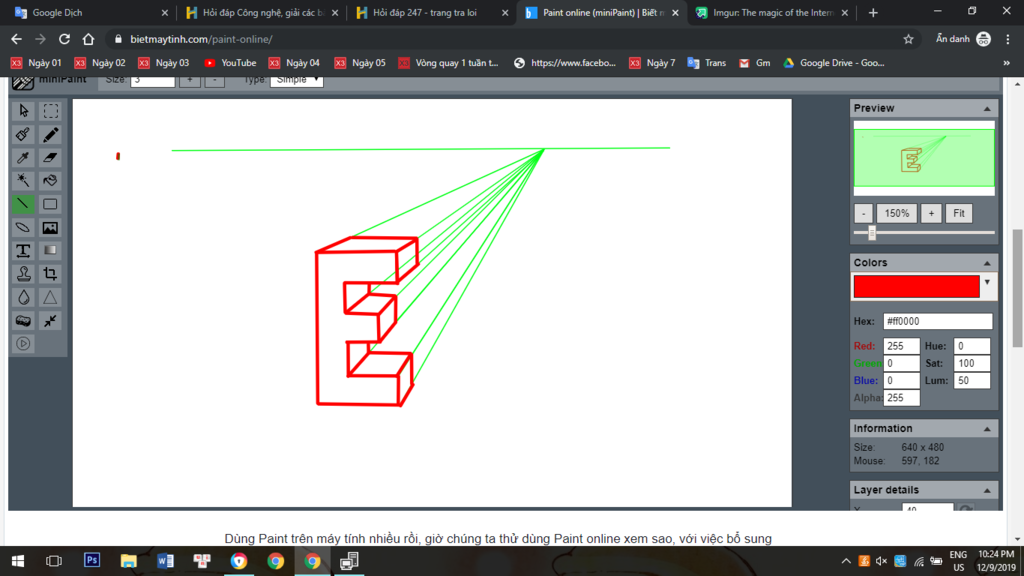
Task: Click the 150% zoom level button
Action: point(897,214)
